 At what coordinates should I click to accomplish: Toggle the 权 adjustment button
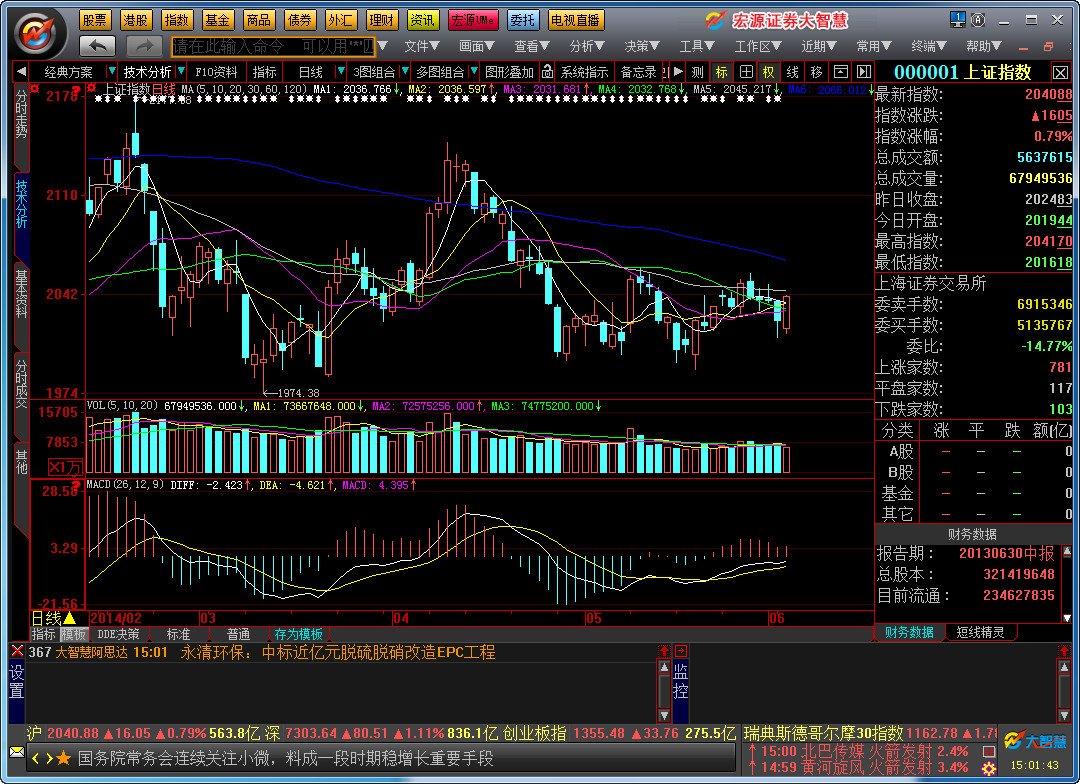point(768,72)
